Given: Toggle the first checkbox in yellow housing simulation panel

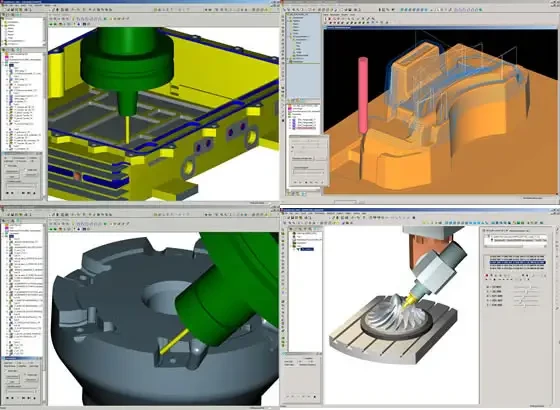Looking at the screenshot, I should pyautogui.click(x=6, y=166).
